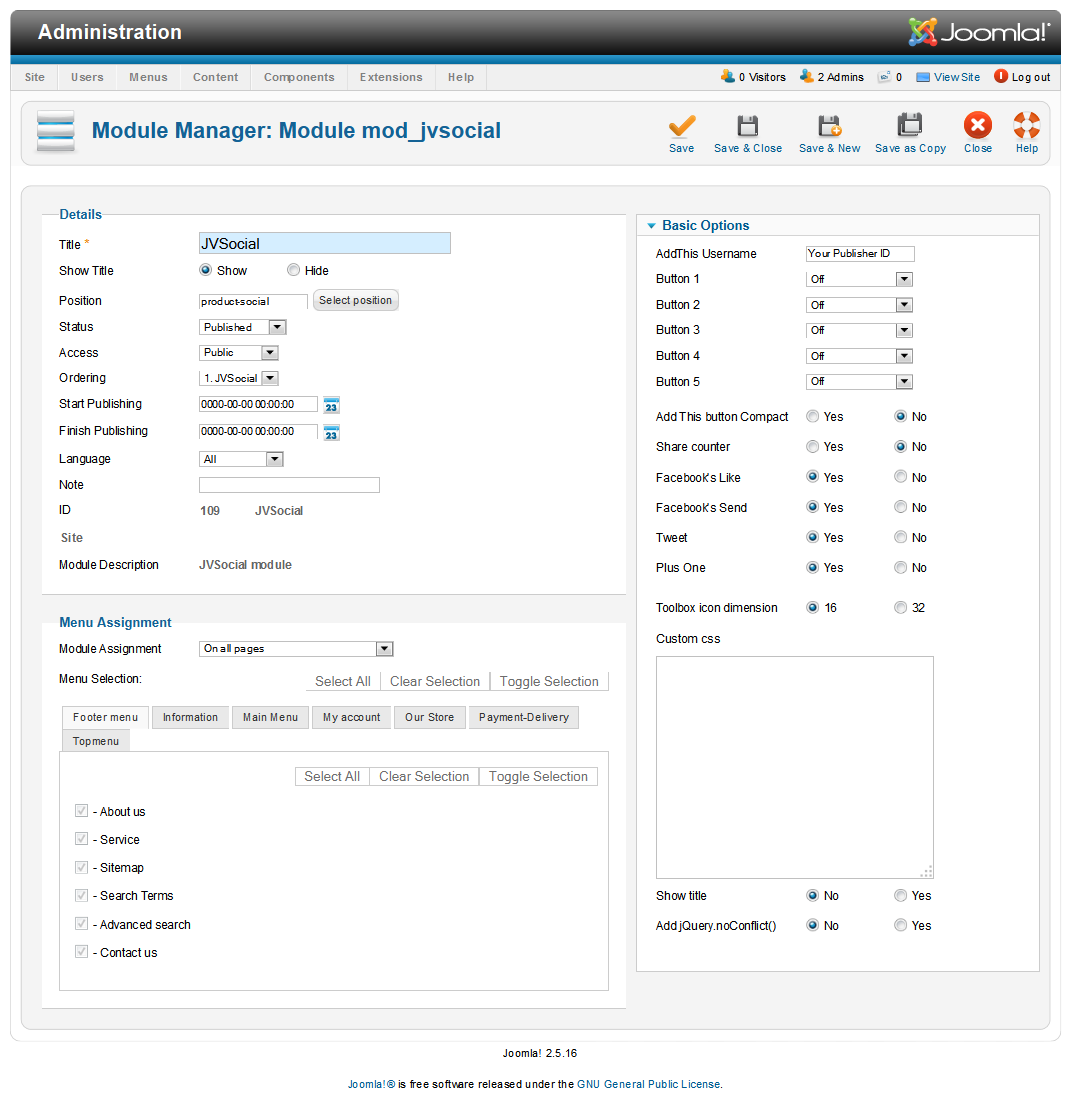Click the Module Manager stack icon
Image resolution: width=1071 pixels, height=1114 pixels.
[55, 131]
